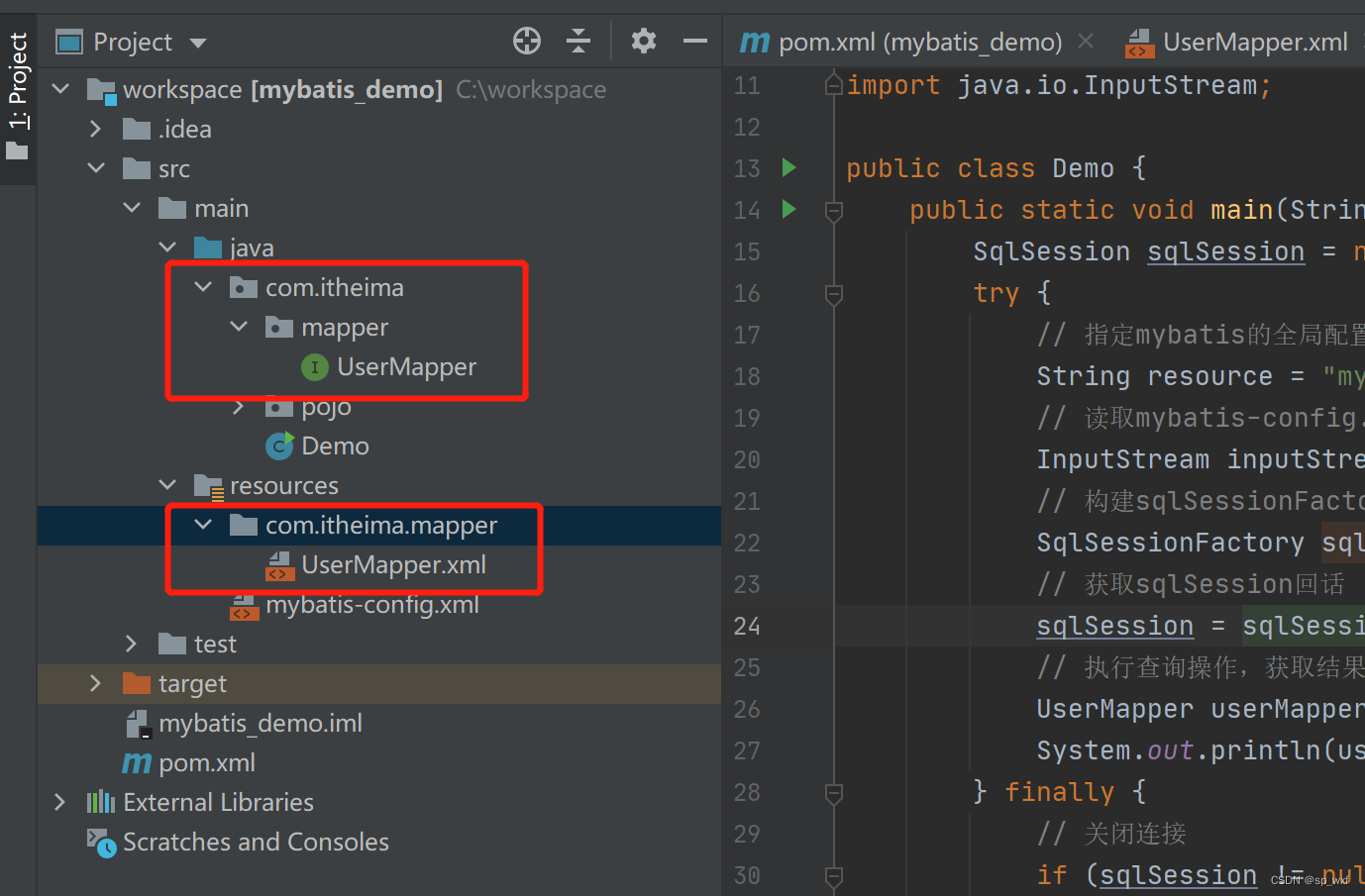Hide the Project tool window with minus icon

[x=695, y=41]
